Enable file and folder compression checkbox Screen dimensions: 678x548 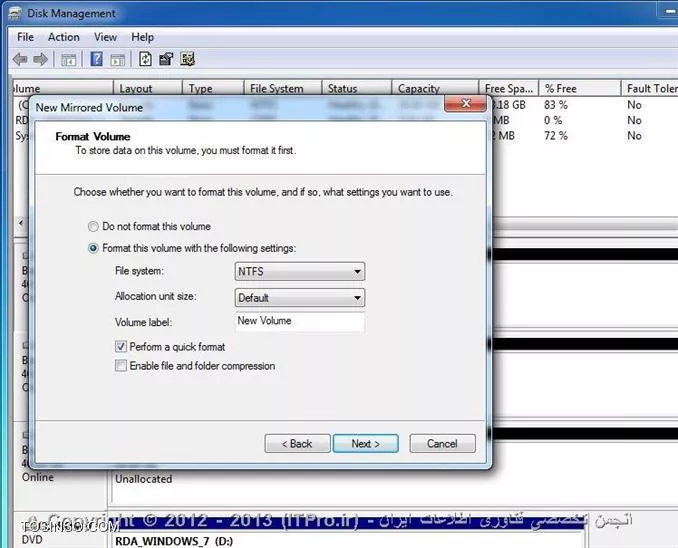tap(121, 365)
